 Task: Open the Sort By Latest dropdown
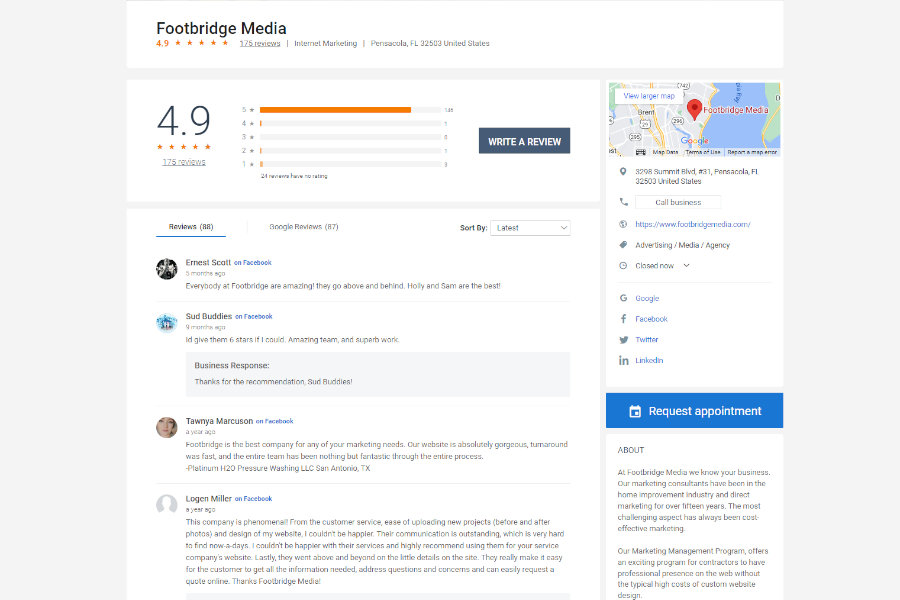tap(530, 228)
